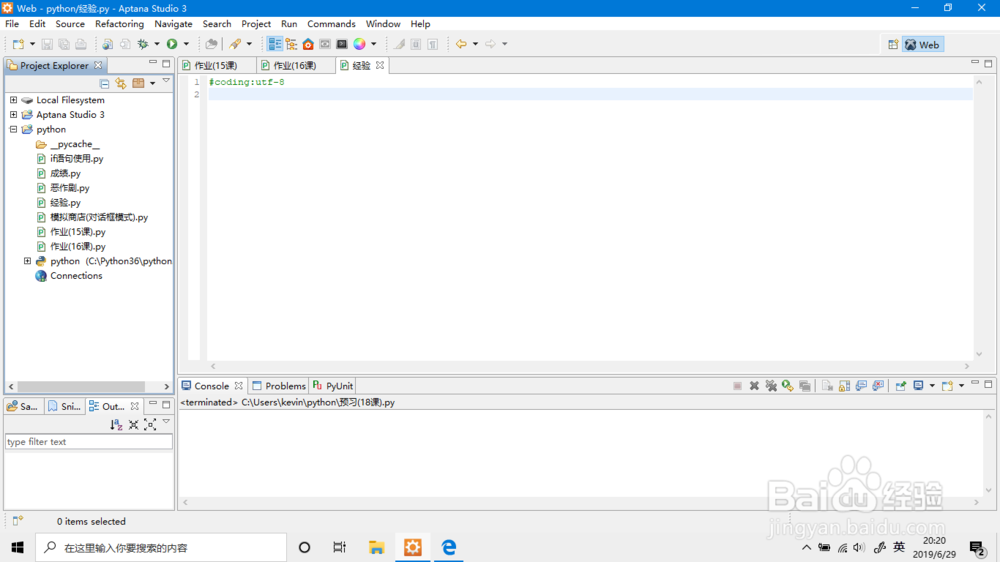1000x562 pixels.
Task: Click the Debug bug icon
Action: click(143, 44)
